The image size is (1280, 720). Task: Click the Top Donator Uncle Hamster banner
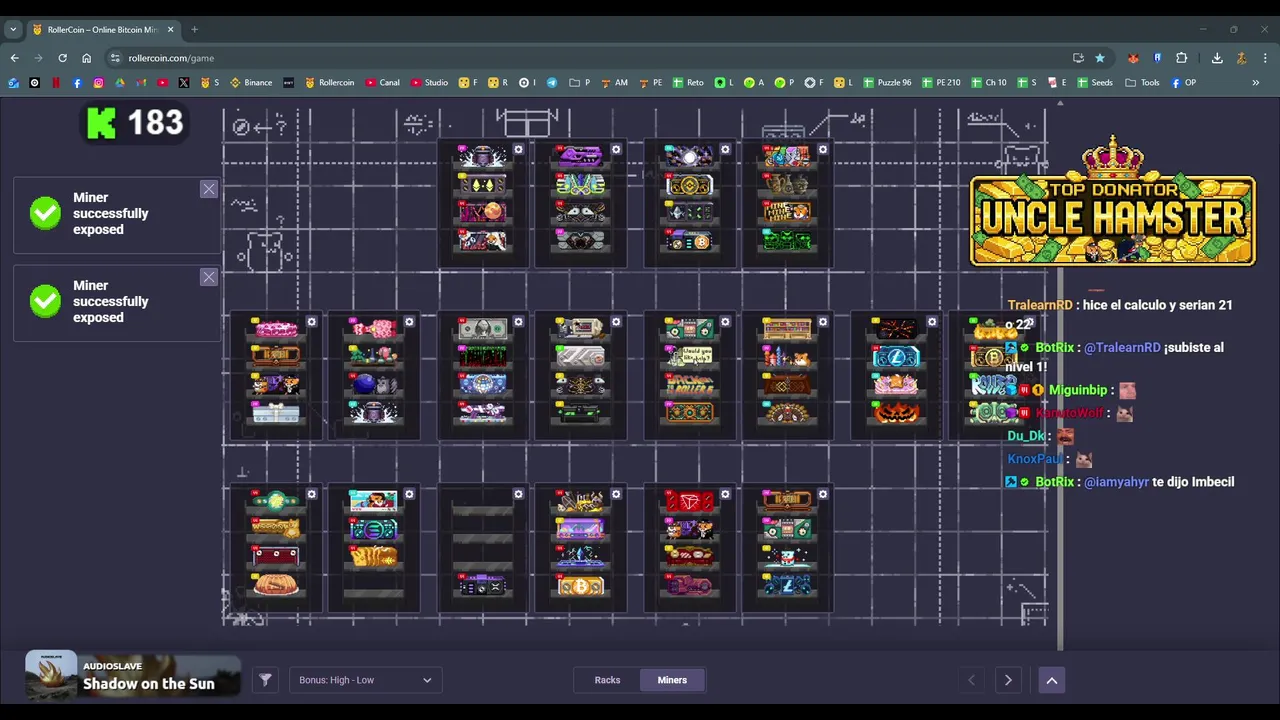point(1113,204)
